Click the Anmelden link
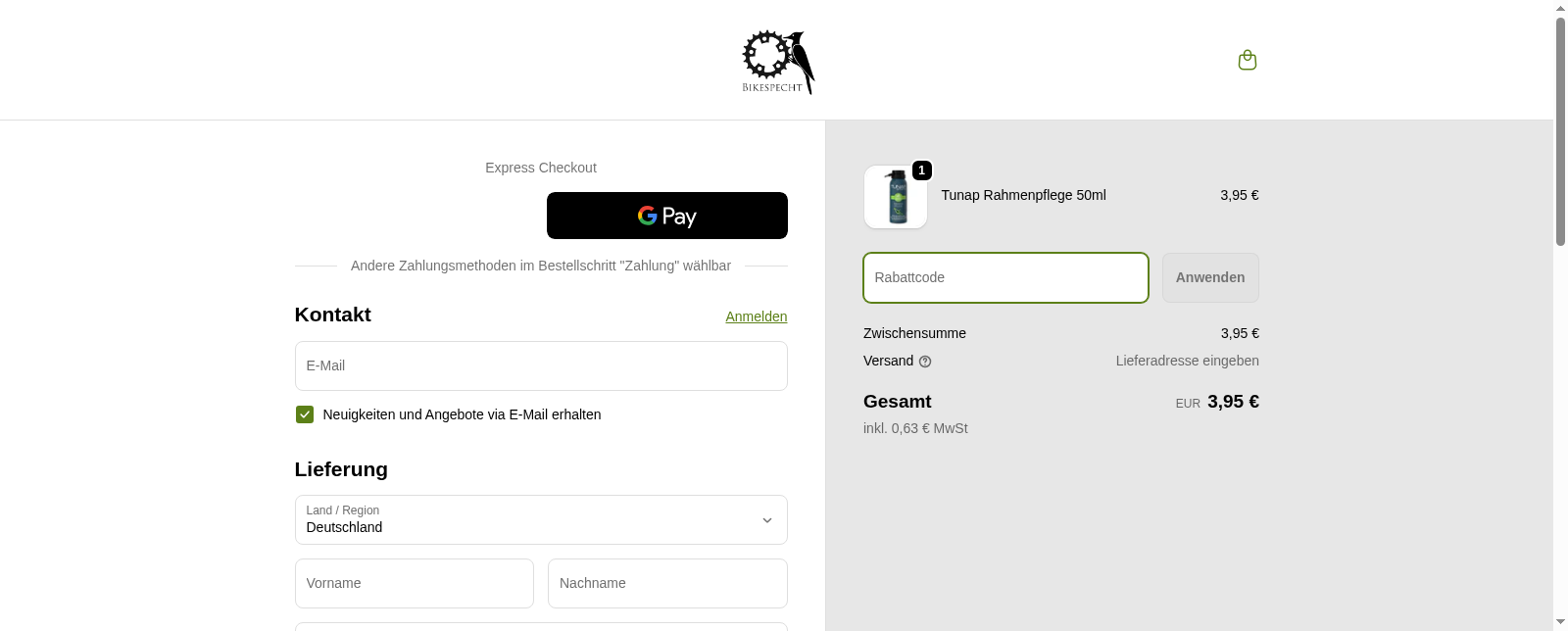 pyautogui.click(x=756, y=316)
